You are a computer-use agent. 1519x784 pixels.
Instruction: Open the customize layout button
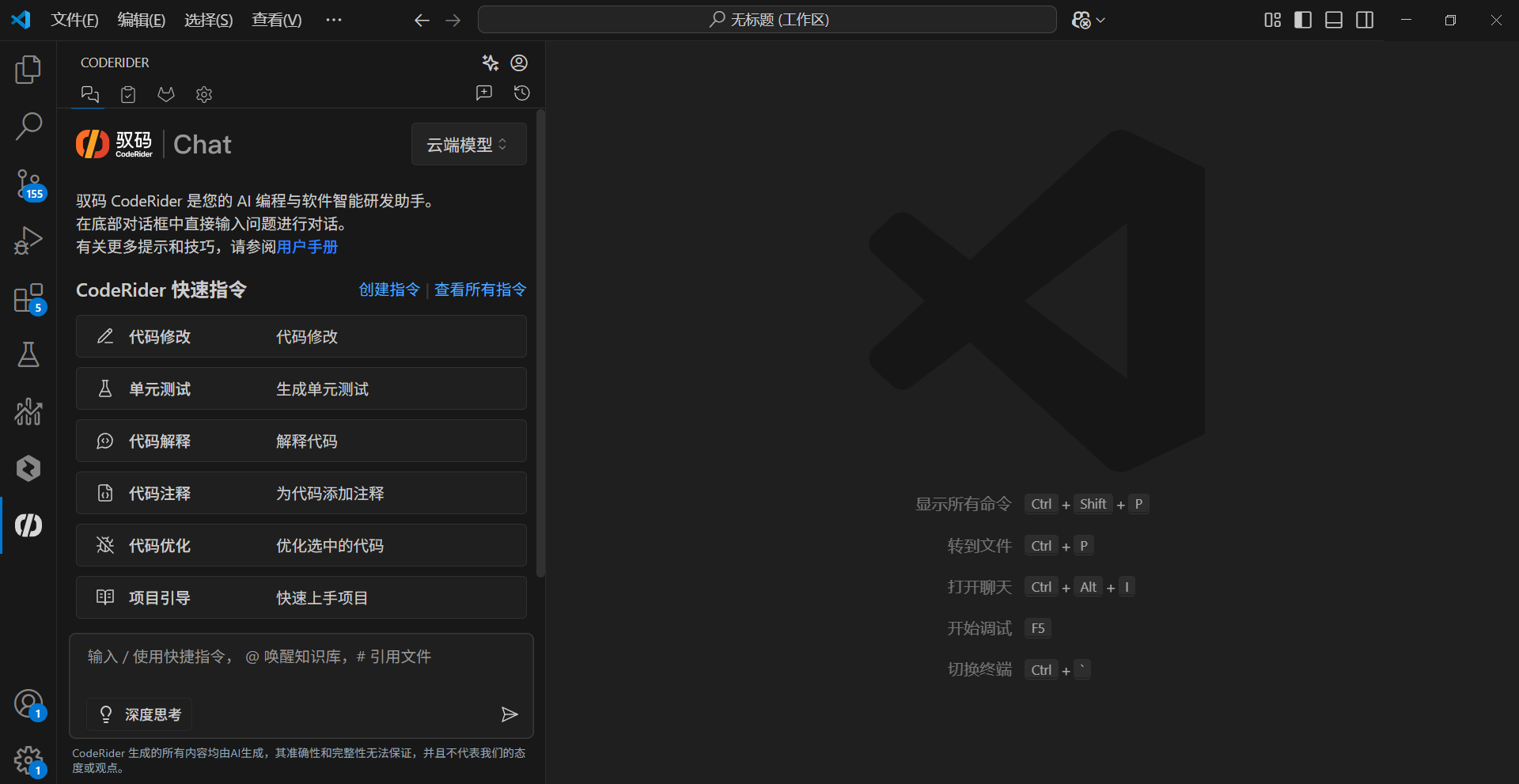tap(1272, 20)
